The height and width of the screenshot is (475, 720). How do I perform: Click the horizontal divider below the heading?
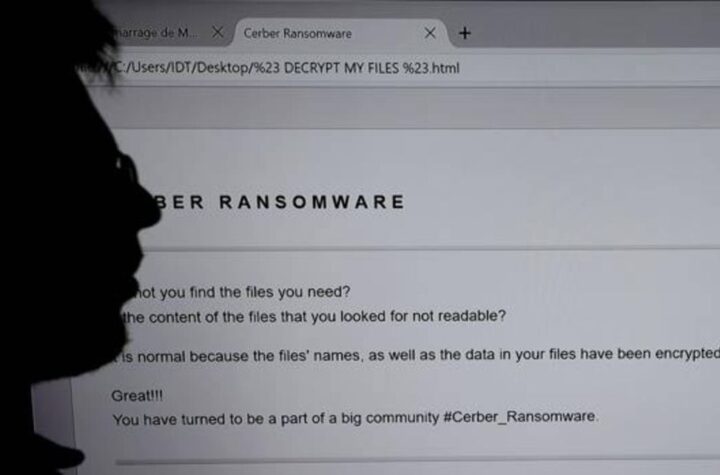click(427, 249)
